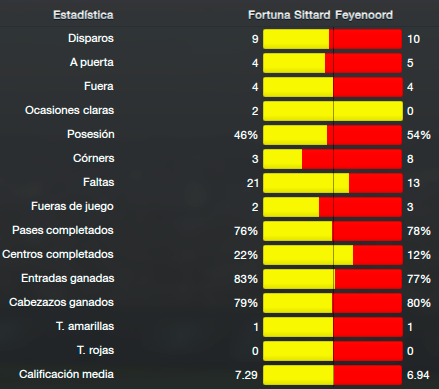Click the full yellow Ocasiones claras bar
This screenshot has height=389, width=439.
333,111
